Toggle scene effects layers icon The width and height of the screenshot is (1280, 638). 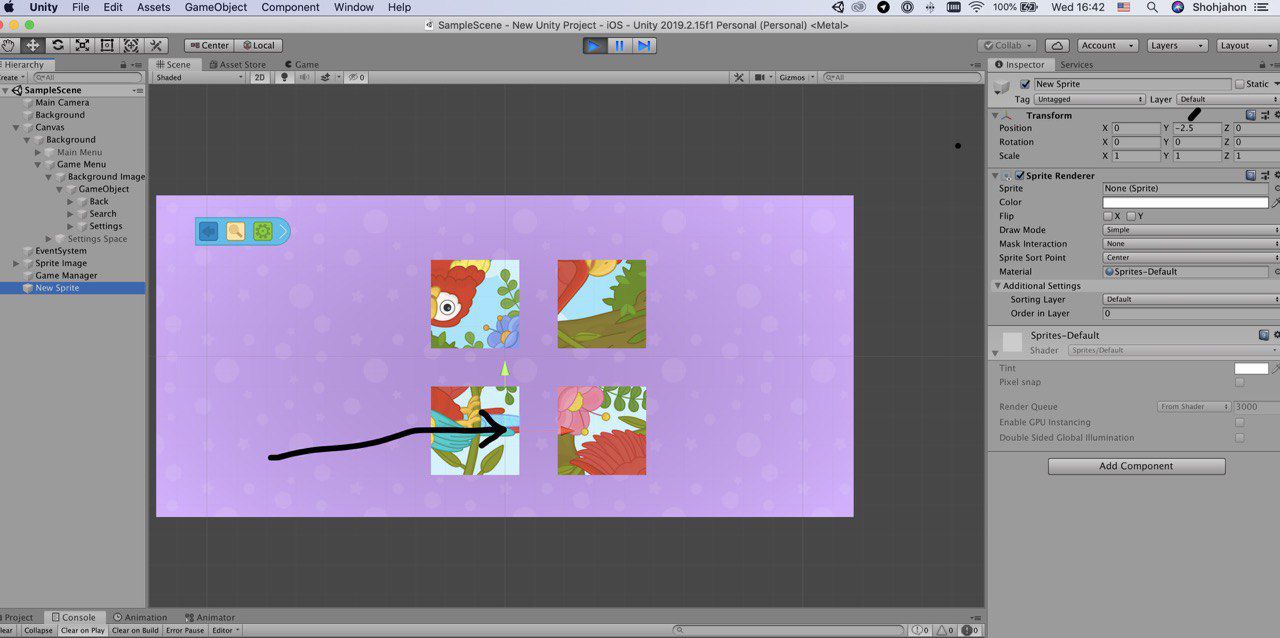(327, 77)
